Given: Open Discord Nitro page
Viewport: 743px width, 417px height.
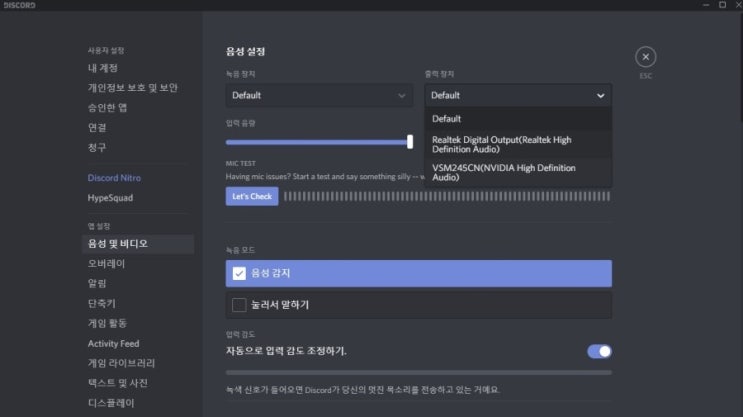Looking at the screenshot, I should (114, 178).
